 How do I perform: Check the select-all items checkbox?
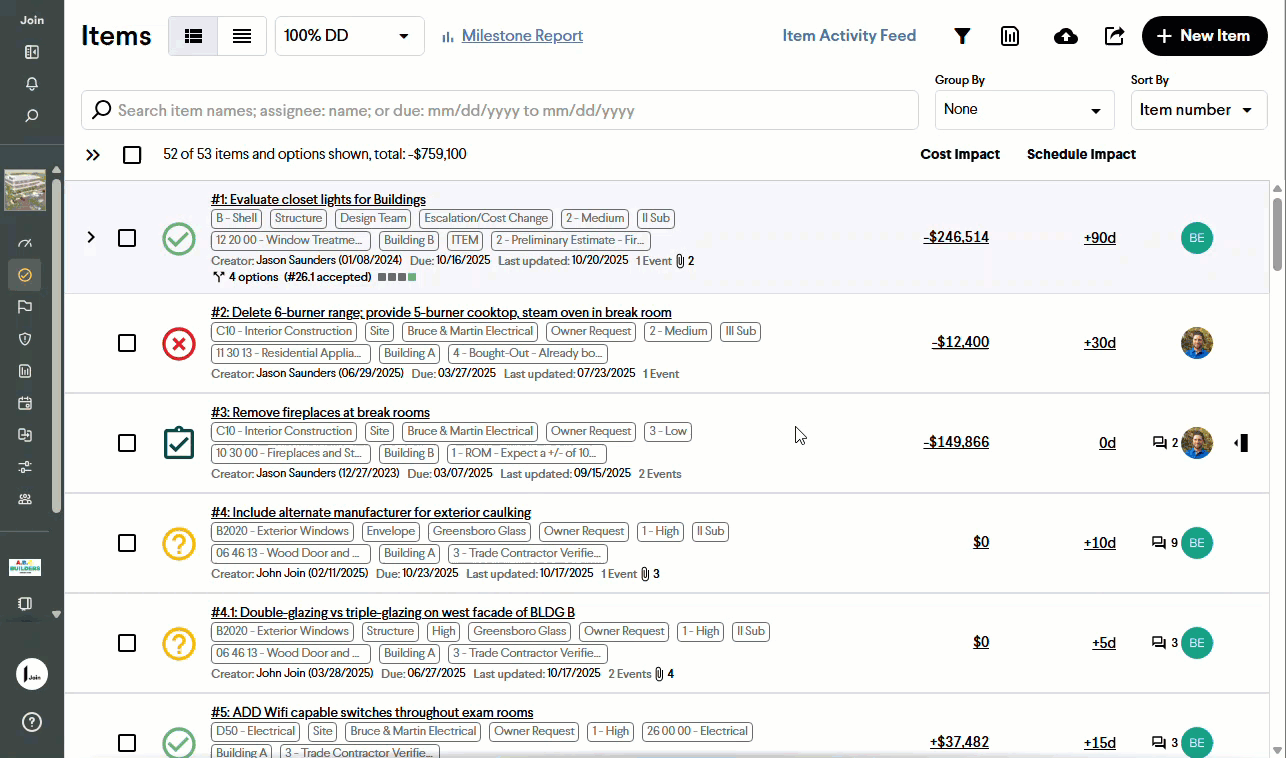pyautogui.click(x=132, y=155)
